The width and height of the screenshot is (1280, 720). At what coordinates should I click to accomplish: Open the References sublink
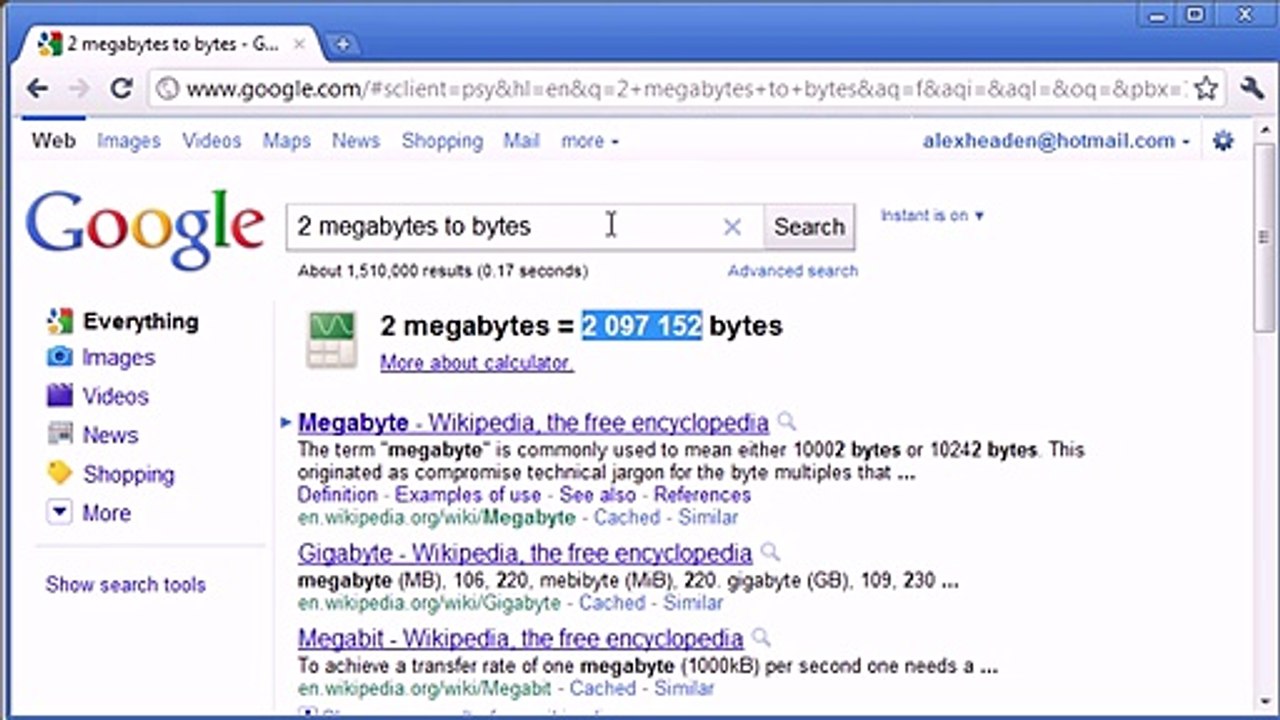point(702,495)
